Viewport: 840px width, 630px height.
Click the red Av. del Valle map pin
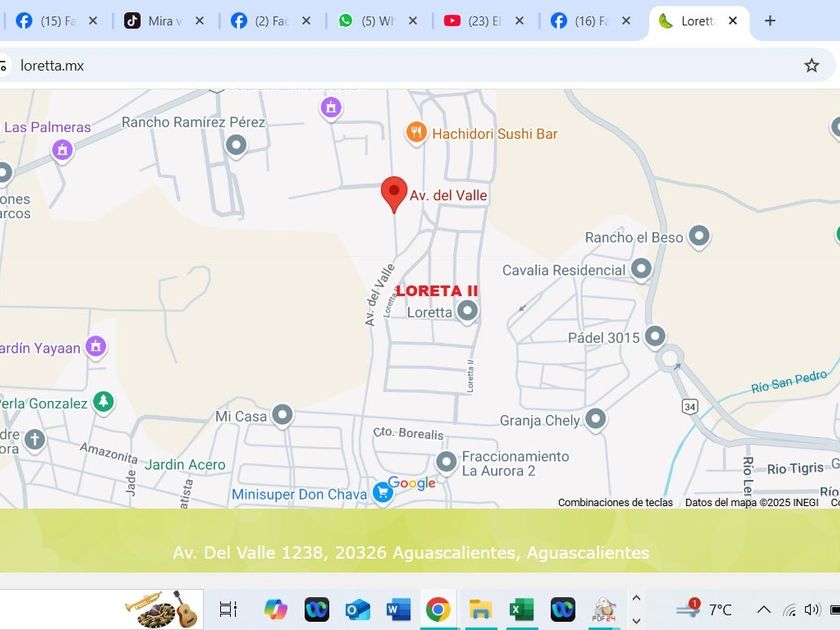(394, 194)
